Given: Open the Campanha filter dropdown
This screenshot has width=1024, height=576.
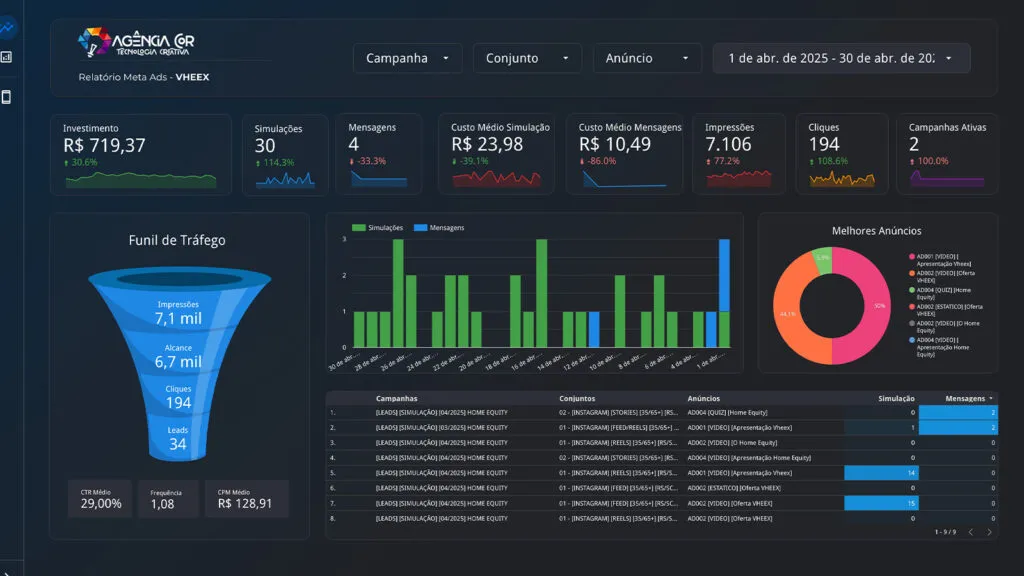Looking at the screenshot, I should click(x=408, y=58).
